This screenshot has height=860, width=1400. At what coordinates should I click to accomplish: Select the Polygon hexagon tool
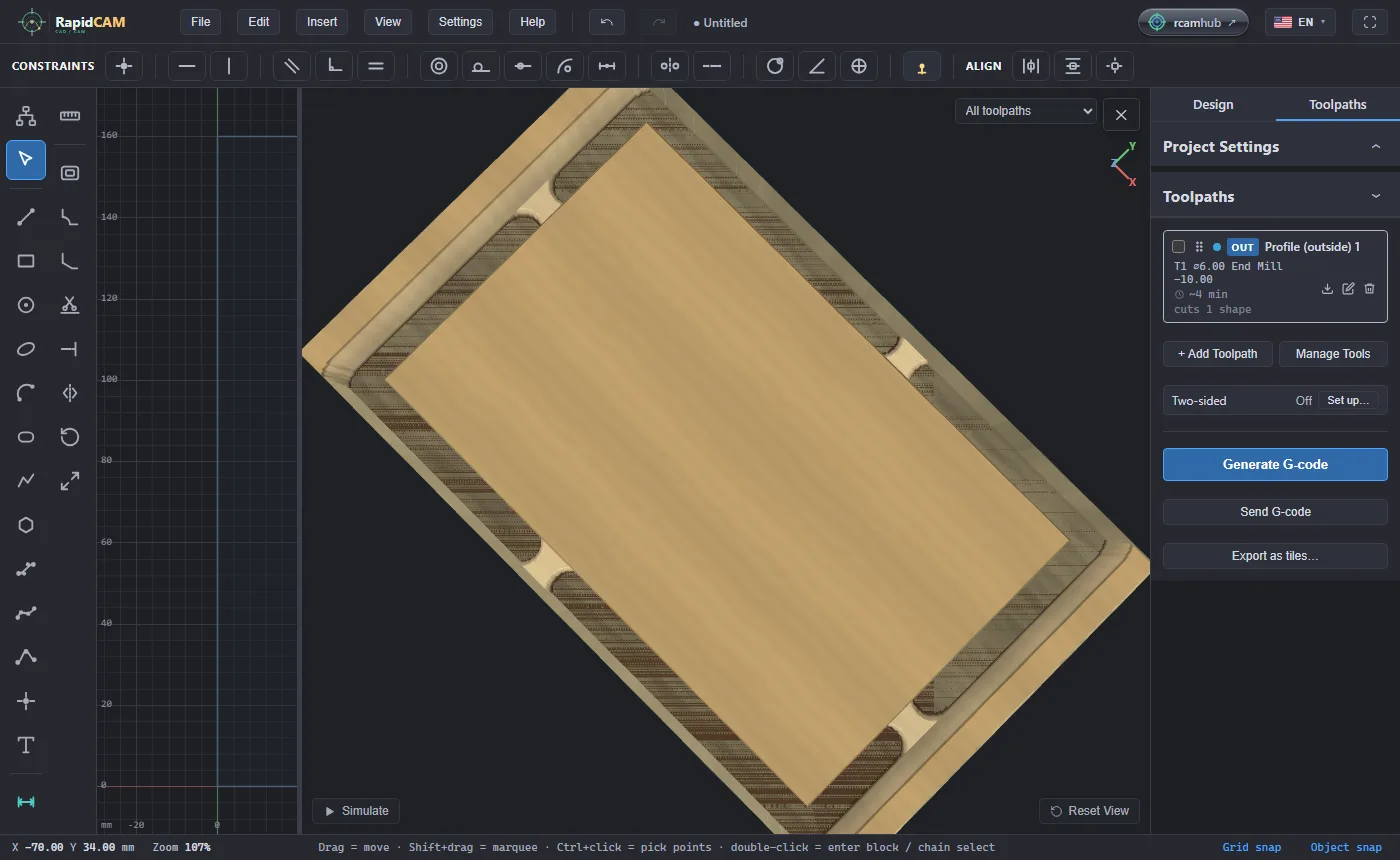coord(26,525)
